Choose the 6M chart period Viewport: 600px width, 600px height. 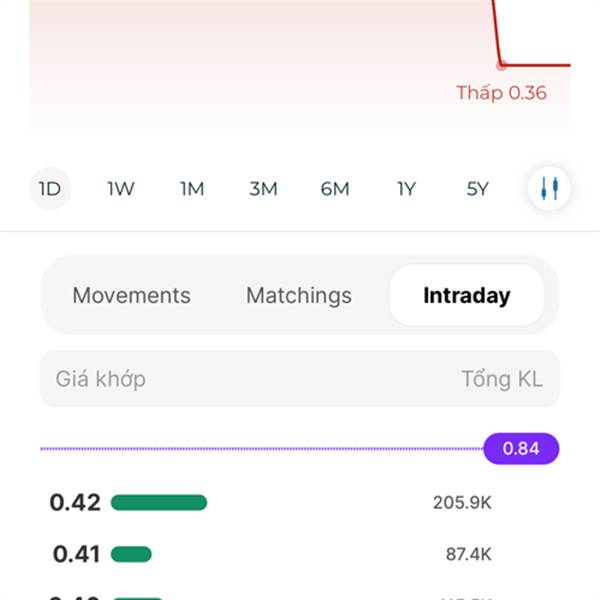[335, 189]
